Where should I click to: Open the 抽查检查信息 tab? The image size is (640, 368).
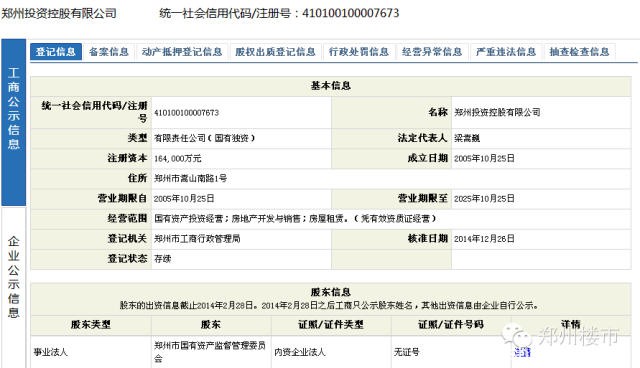[x=579, y=52]
